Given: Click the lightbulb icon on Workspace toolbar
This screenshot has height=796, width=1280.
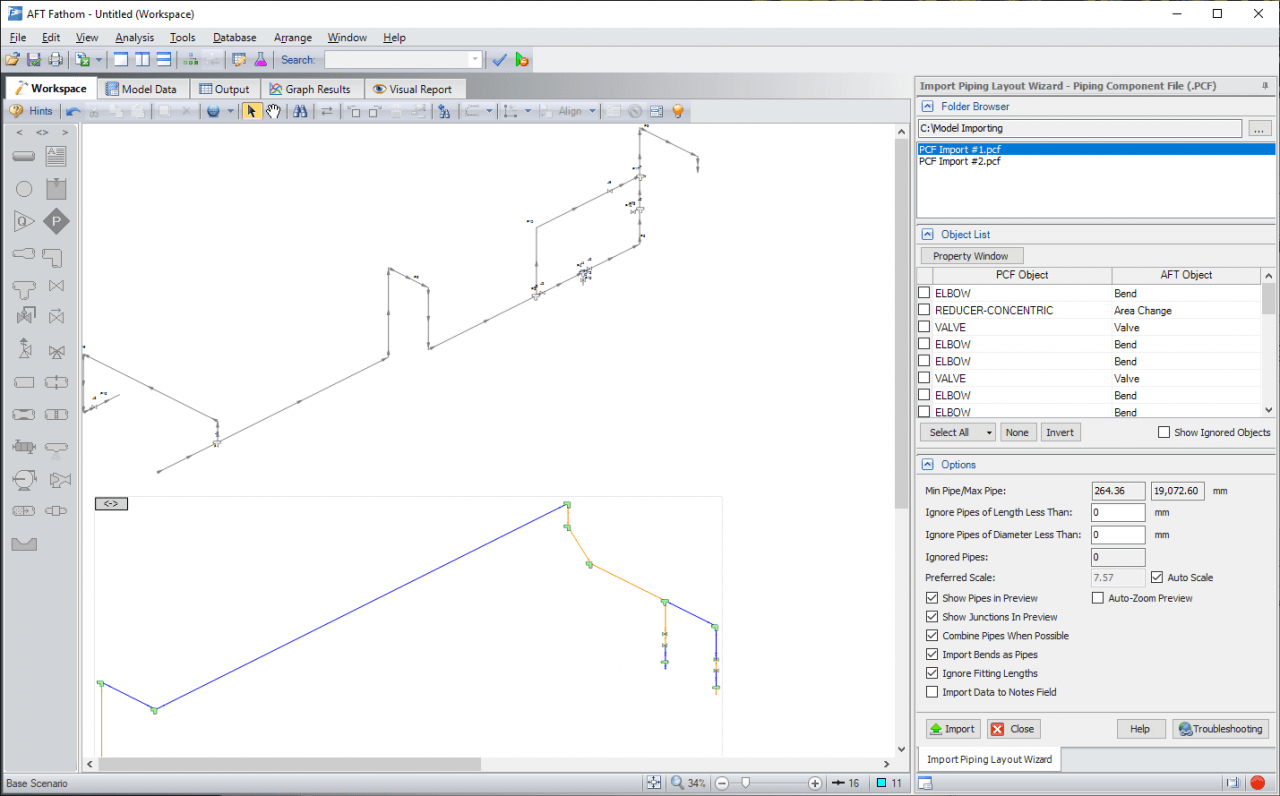Looking at the screenshot, I should [677, 111].
